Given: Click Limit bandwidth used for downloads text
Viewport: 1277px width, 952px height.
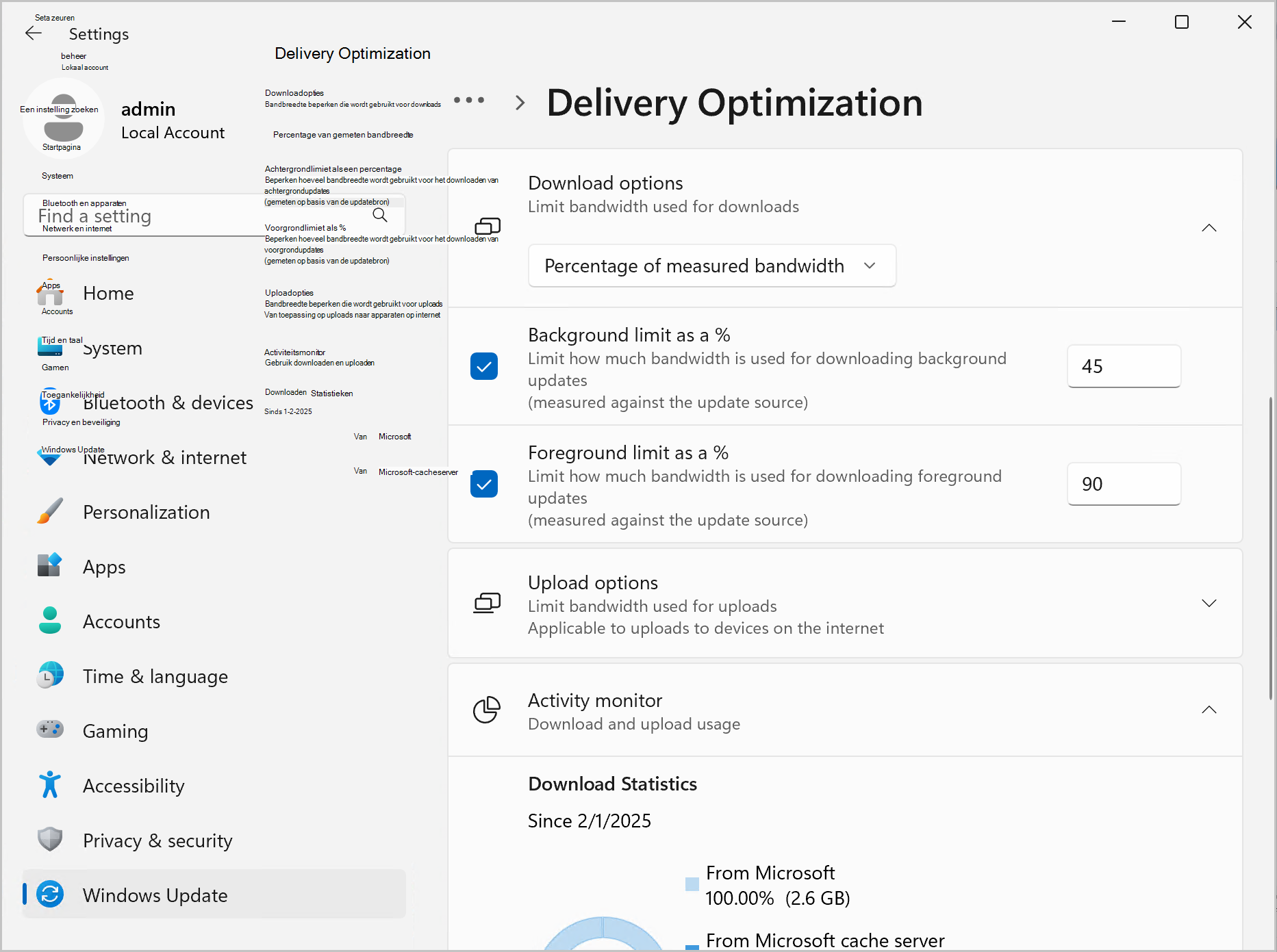Looking at the screenshot, I should click(663, 207).
